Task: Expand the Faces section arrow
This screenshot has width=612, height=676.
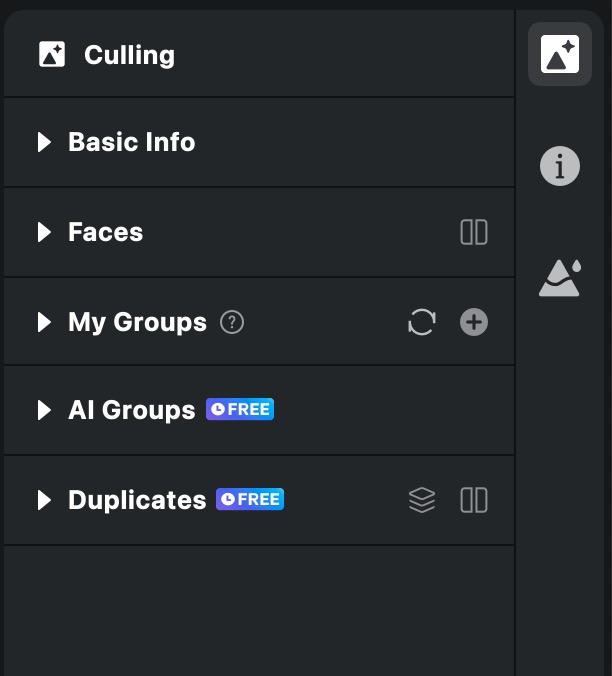Action: tap(44, 232)
